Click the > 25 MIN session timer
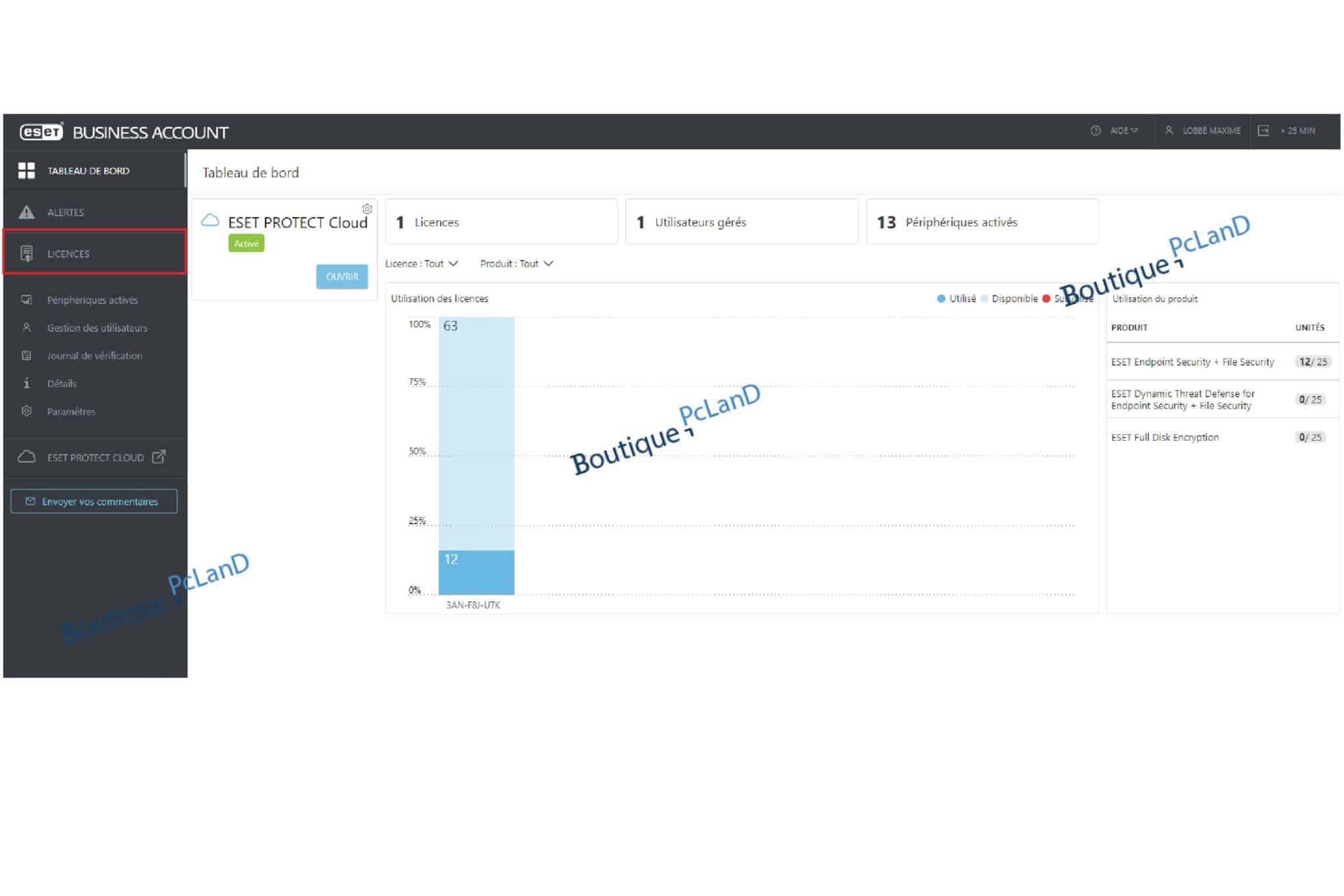 [1297, 131]
